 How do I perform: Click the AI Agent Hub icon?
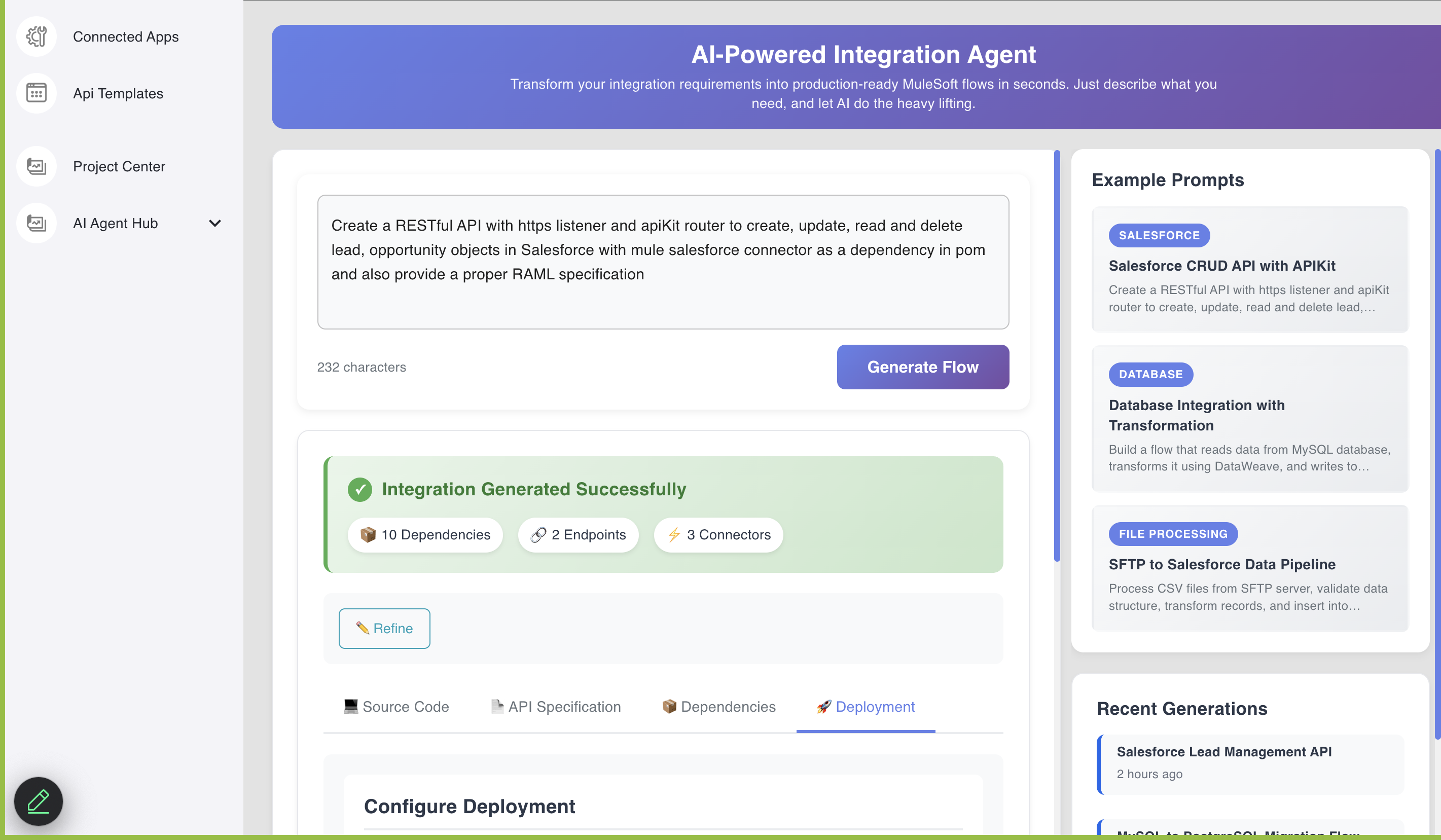point(36,223)
